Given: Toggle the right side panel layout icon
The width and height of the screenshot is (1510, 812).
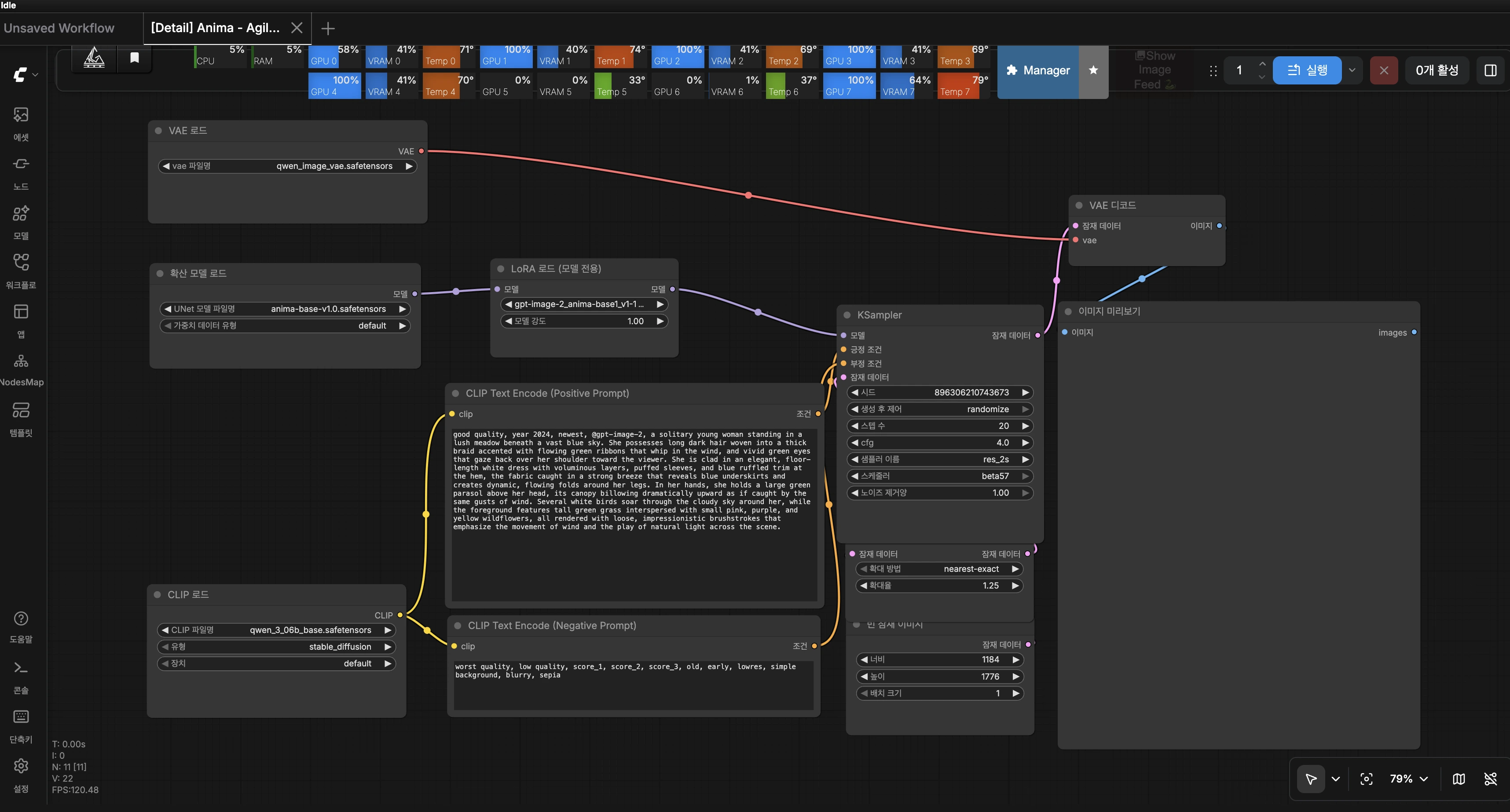Looking at the screenshot, I should (1490, 70).
